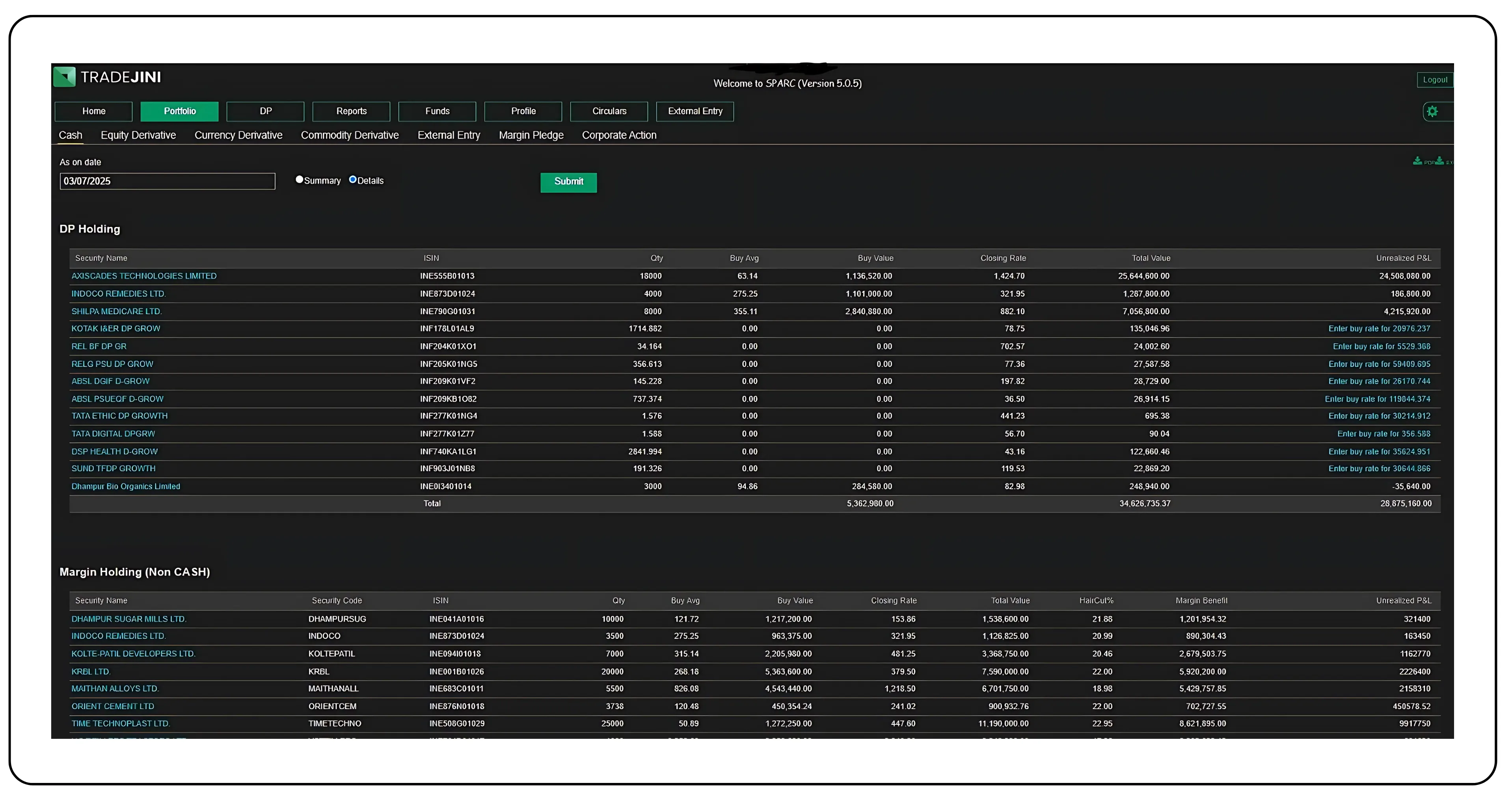Click Enter buy rate for 119044.374
1512x792 pixels.
coord(1378,399)
